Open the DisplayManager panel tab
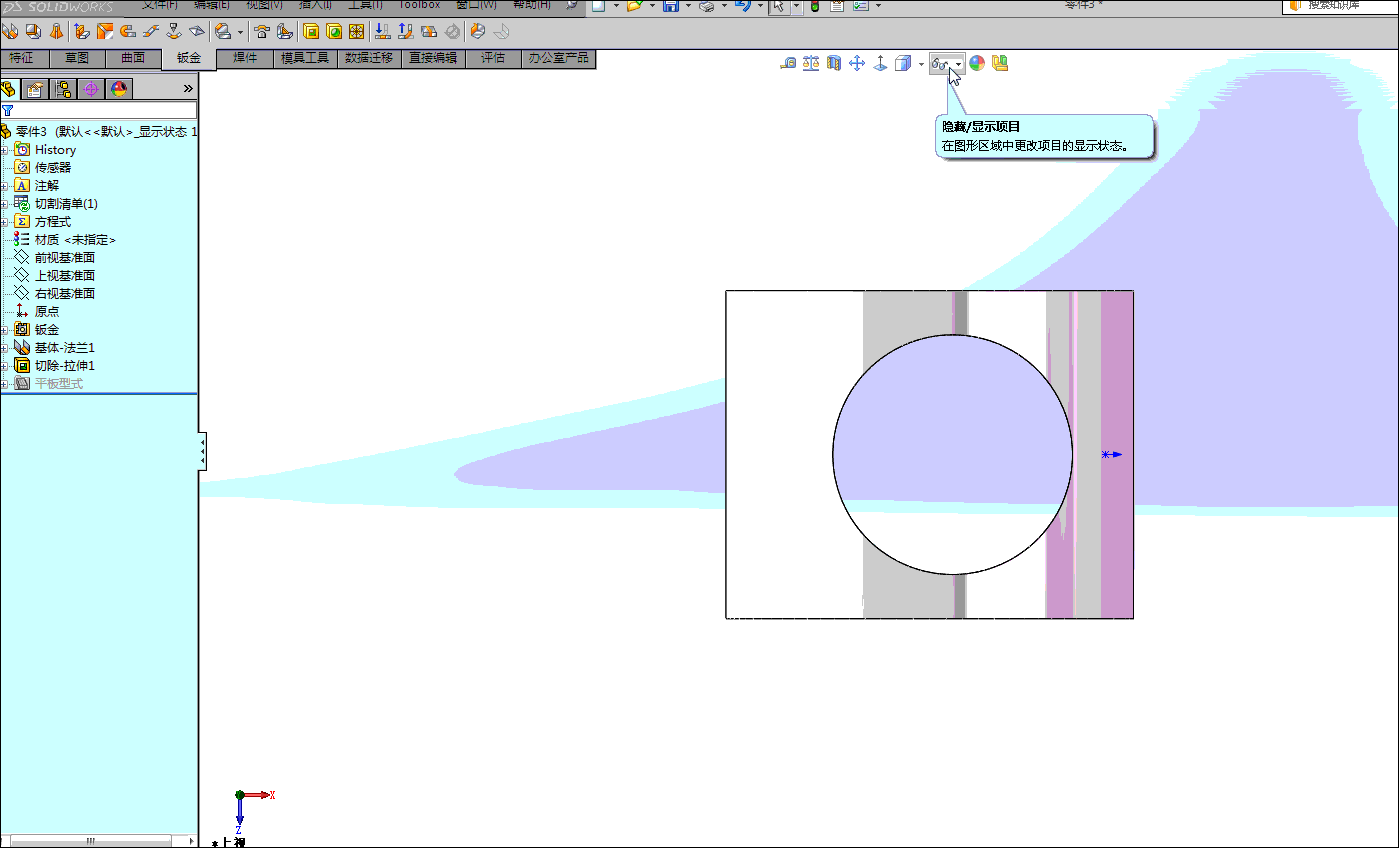1399x848 pixels. coord(119,89)
